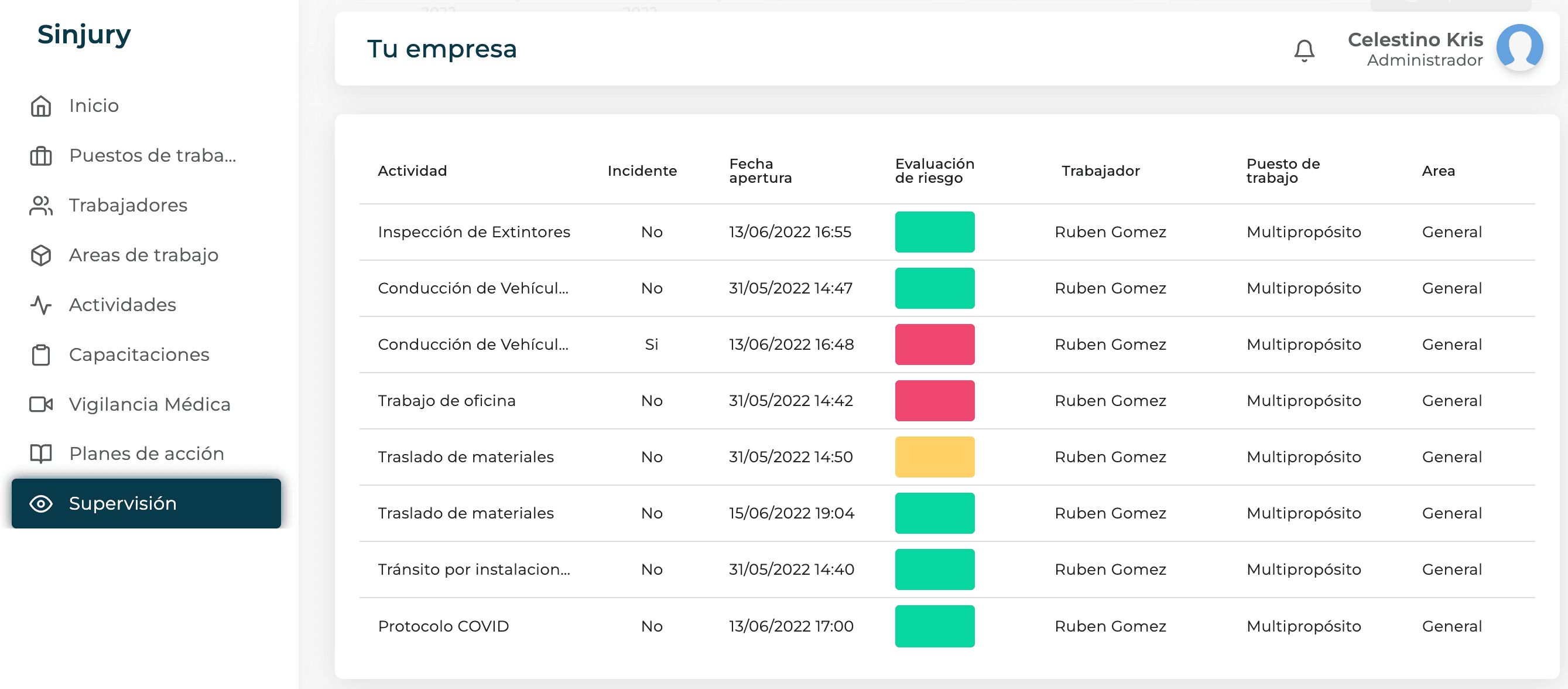Click 'No' incident in Protocolo COVID row

651,626
